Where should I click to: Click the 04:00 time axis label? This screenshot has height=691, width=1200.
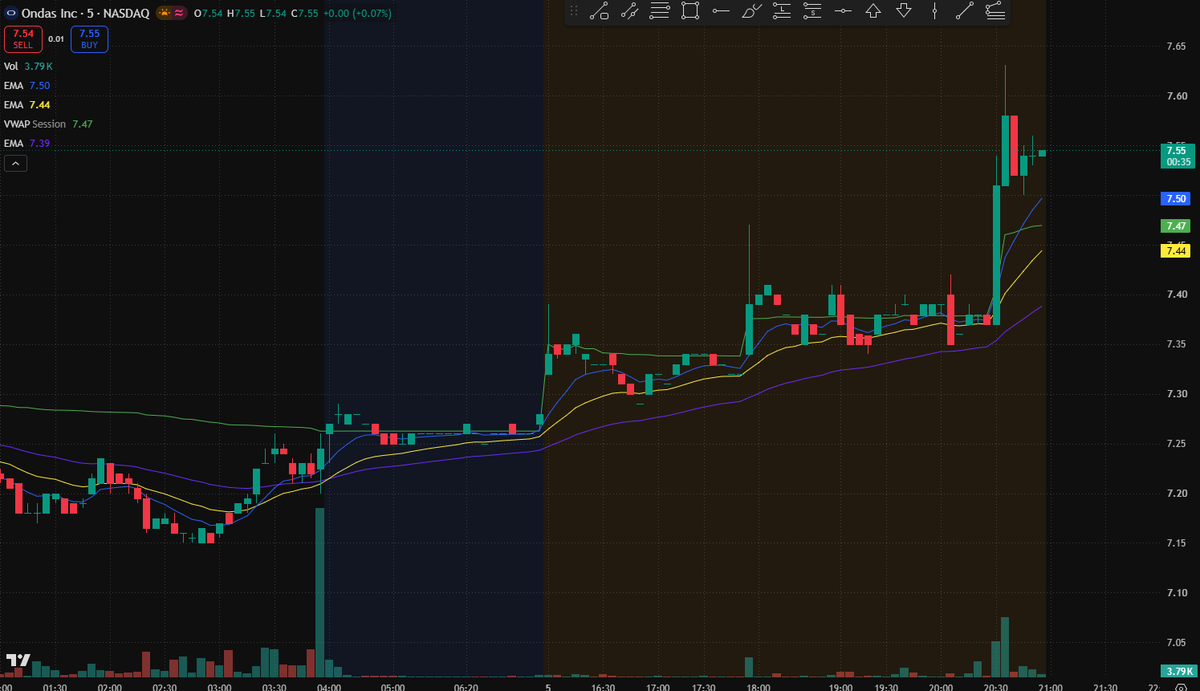(x=329, y=688)
